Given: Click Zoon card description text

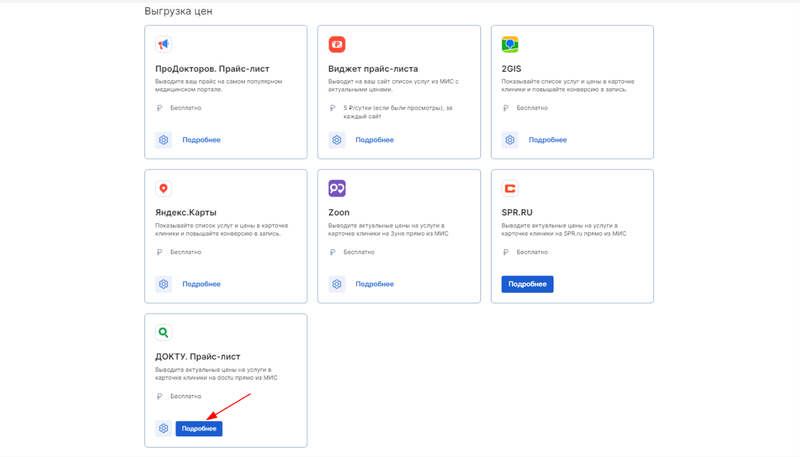Looking at the screenshot, I should tap(388, 230).
